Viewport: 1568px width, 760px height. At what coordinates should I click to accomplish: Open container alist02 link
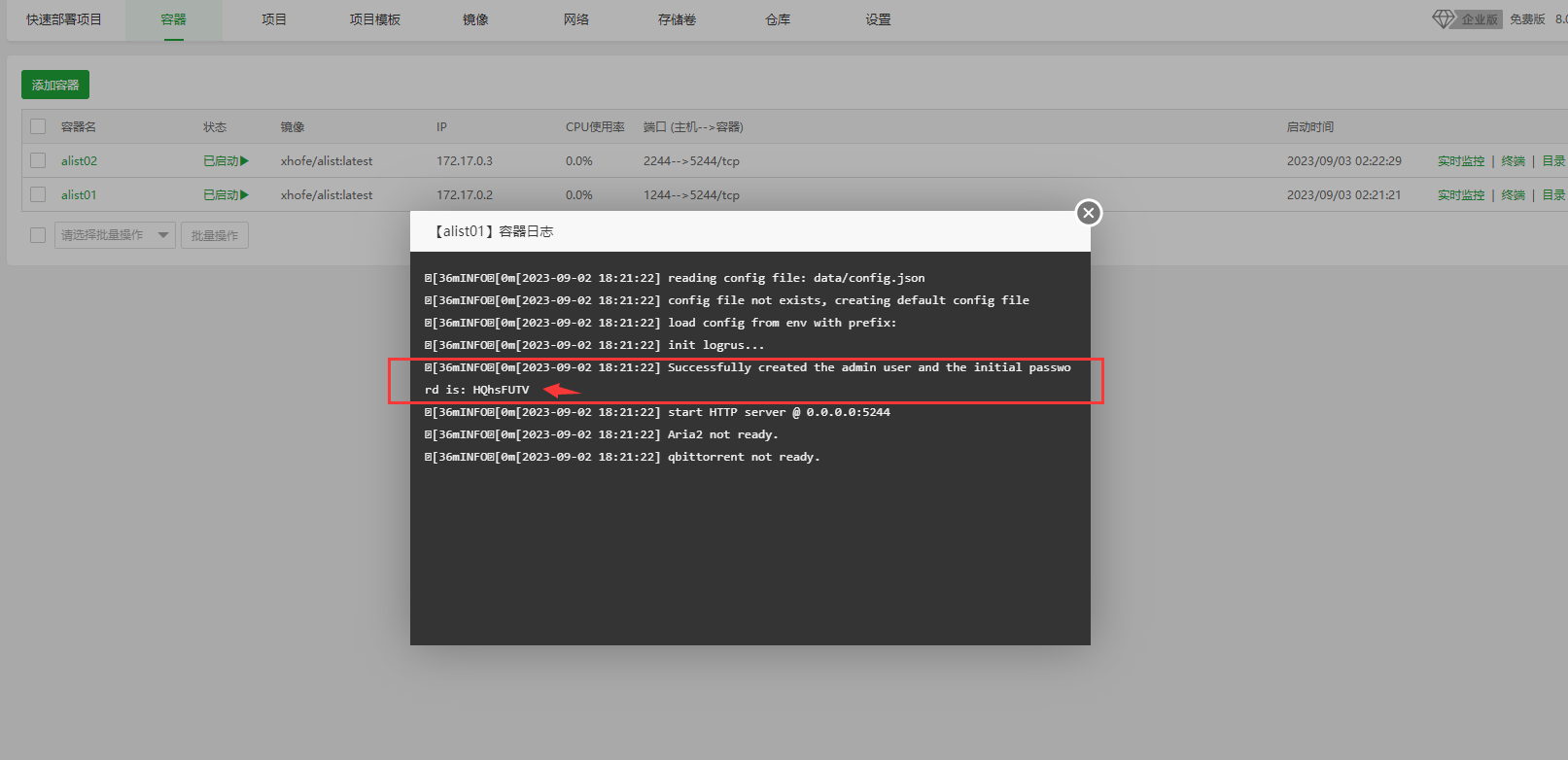(79, 161)
